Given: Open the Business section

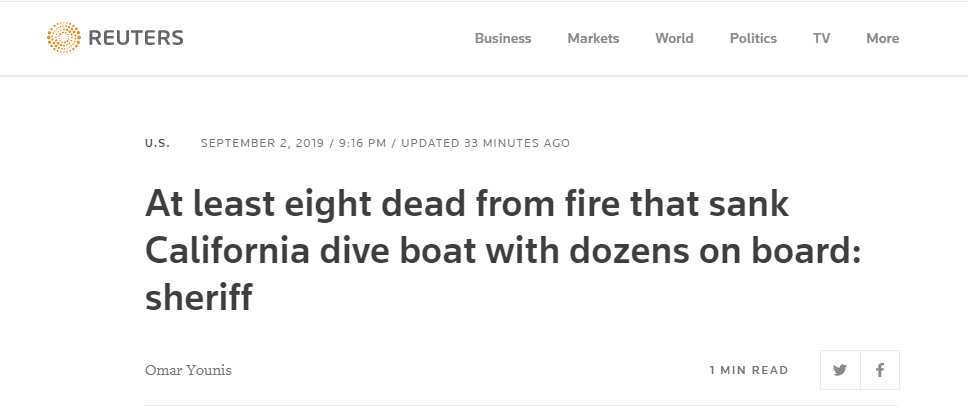Looking at the screenshot, I should [x=503, y=38].
